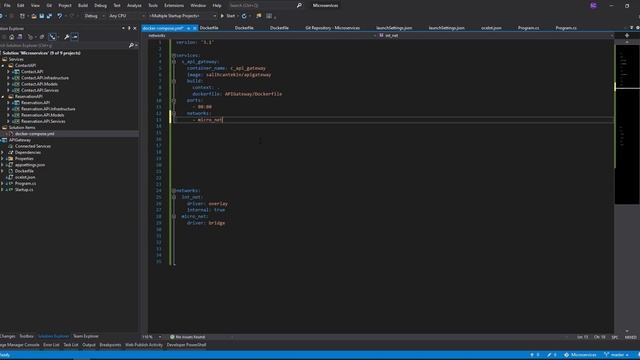Image resolution: width=640 pixels, height=360 pixels.
Task: Select docker-compose.yml in Solution Explorer
Action: tap(35, 134)
